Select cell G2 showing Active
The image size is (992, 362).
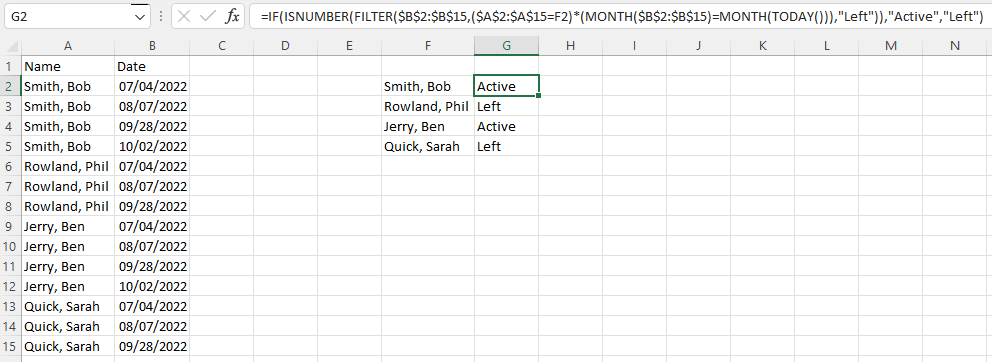[x=506, y=86]
